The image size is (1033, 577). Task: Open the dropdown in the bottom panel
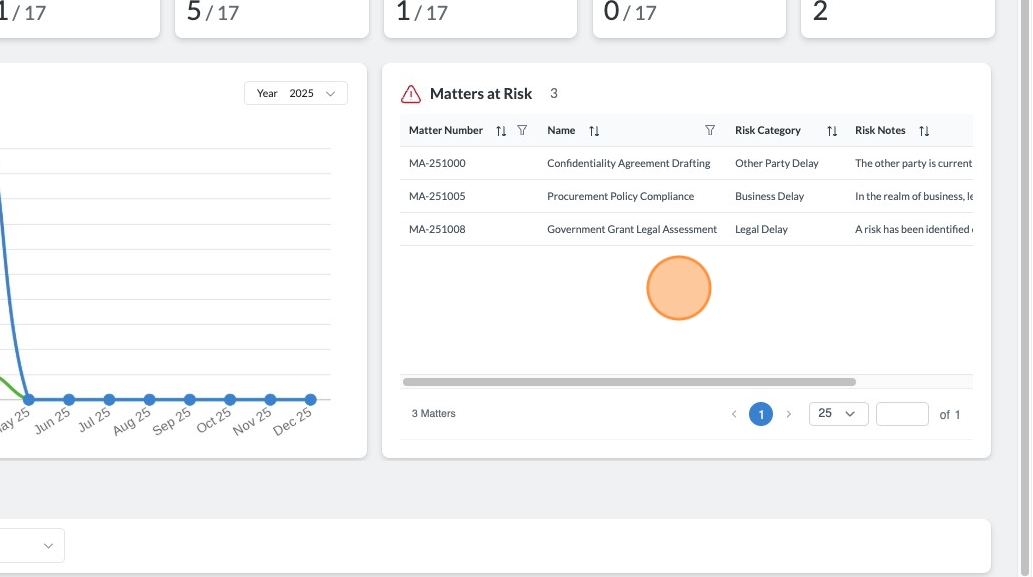point(30,545)
